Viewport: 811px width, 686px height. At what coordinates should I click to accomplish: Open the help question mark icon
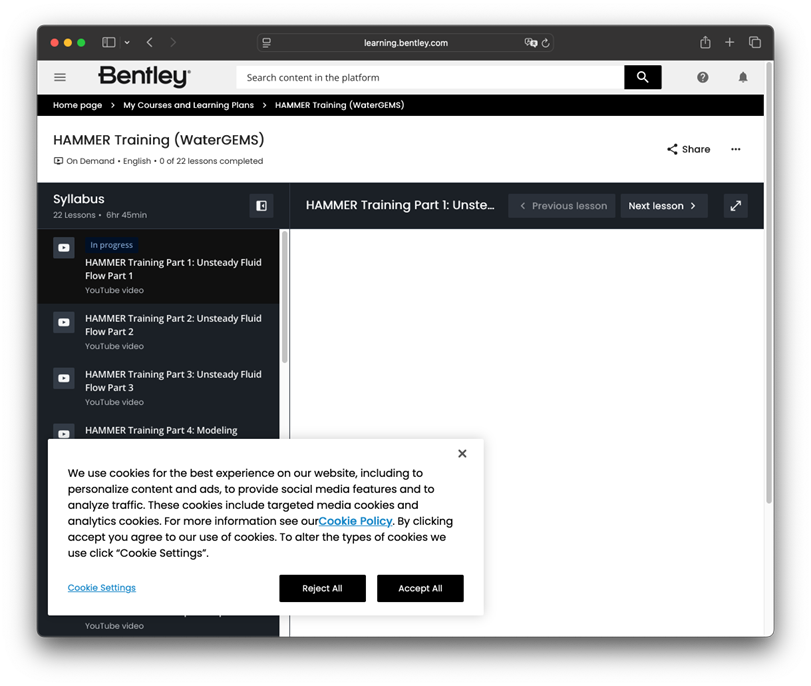pos(702,77)
